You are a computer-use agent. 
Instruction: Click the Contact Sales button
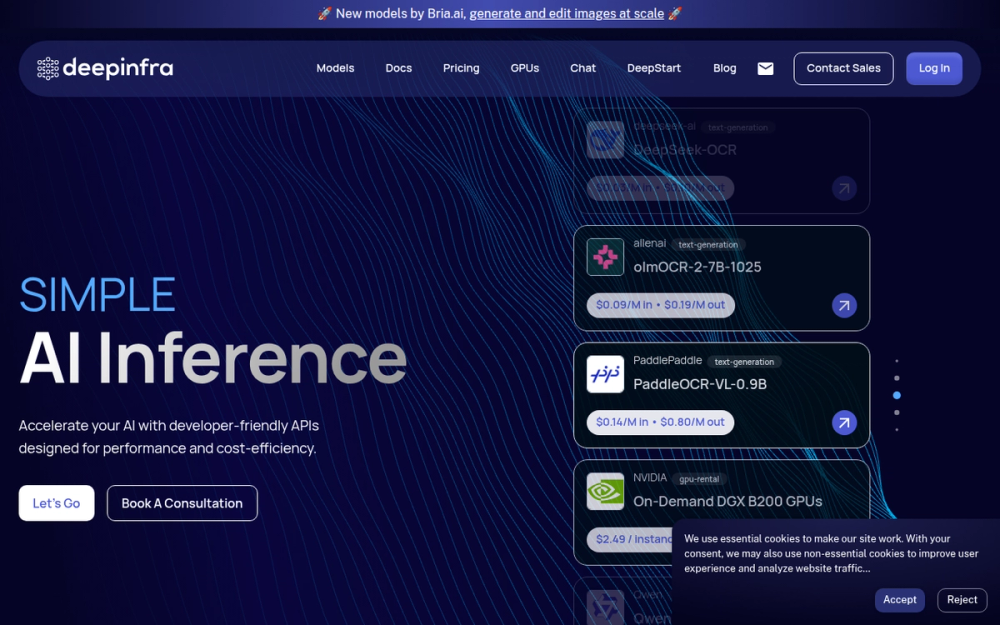pos(843,68)
